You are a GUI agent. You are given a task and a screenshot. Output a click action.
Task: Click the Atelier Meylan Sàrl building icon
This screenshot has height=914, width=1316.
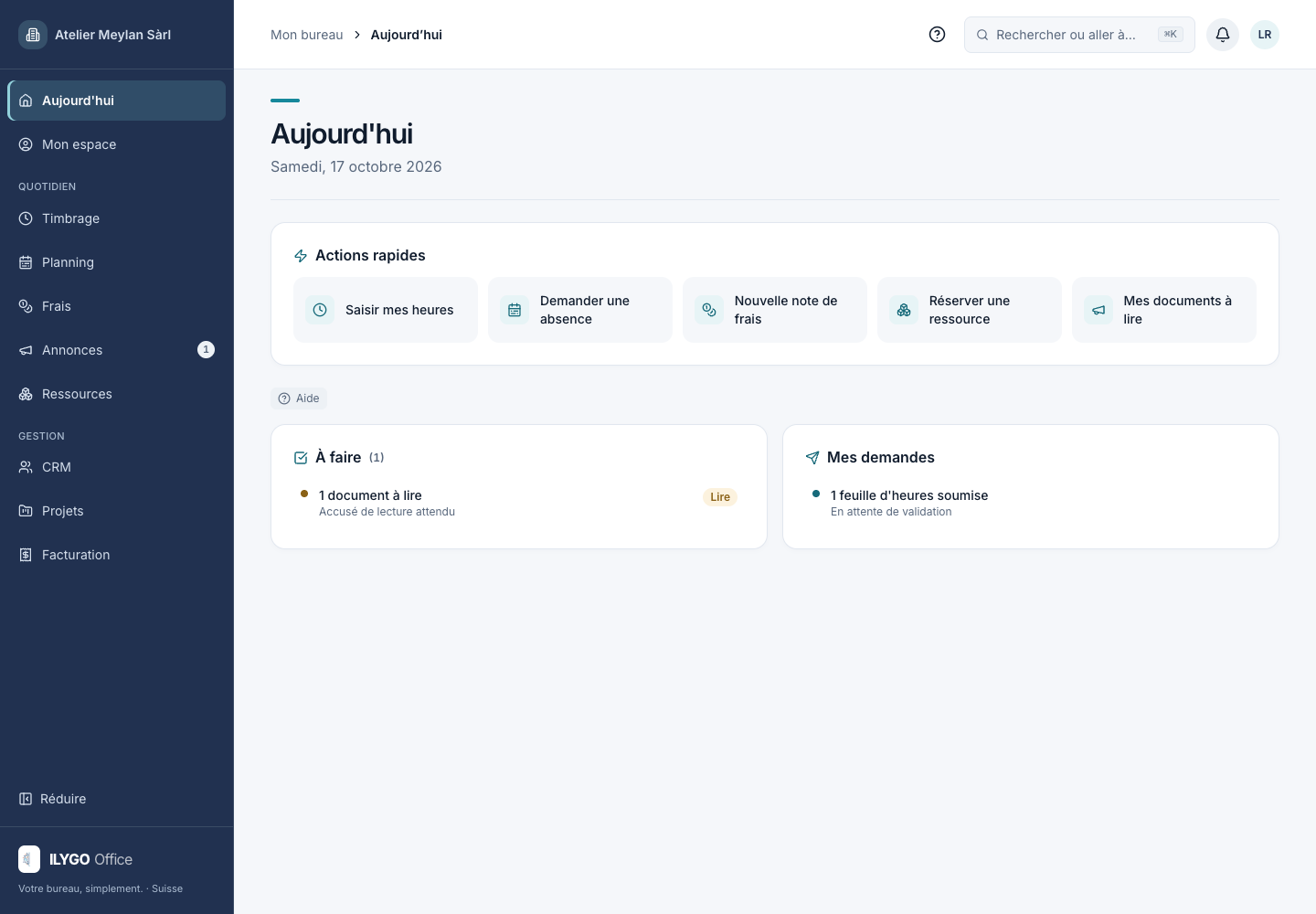coord(33,35)
